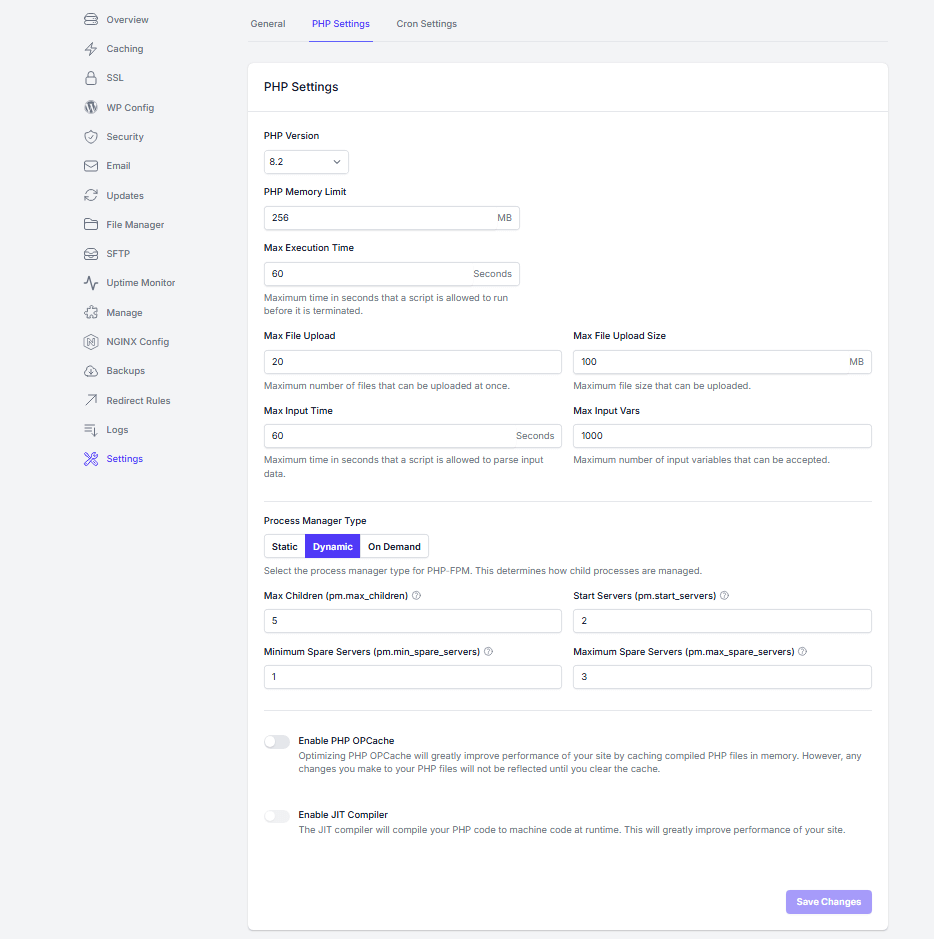Click the SSL padlock icon in sidebar
934x939 pixels.
[x=91, y=78]
